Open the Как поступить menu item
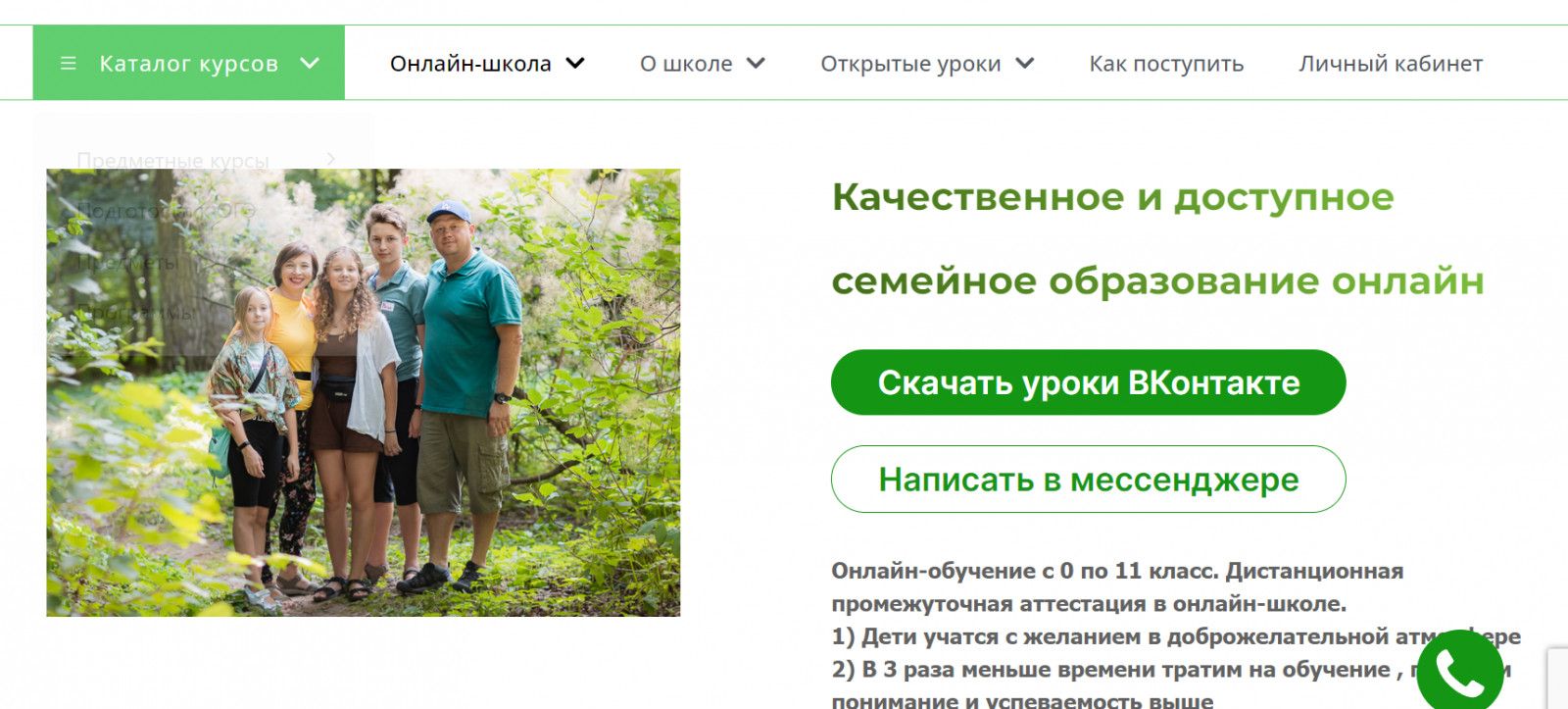 coord(1166,64)
